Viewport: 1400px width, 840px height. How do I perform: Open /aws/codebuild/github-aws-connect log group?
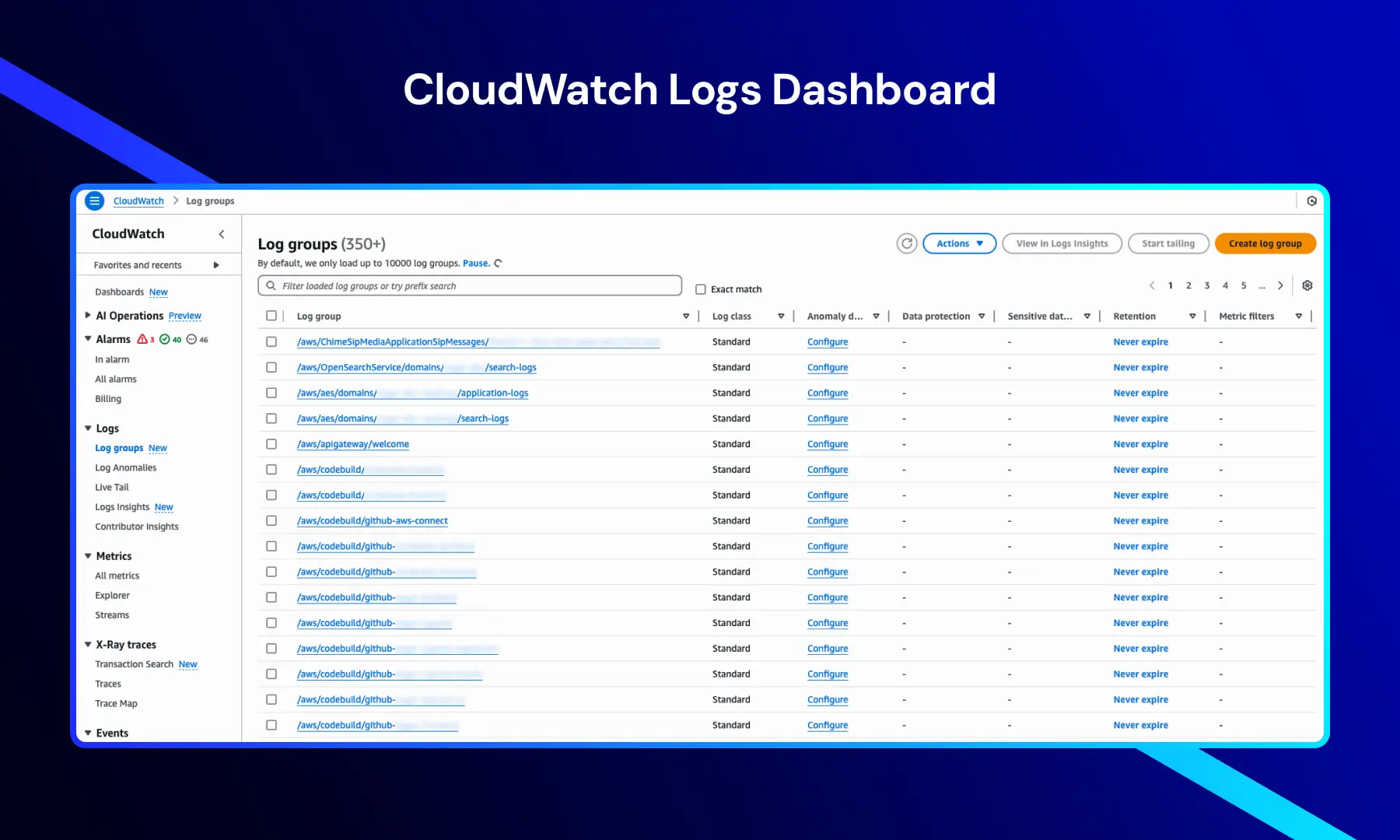373,520
